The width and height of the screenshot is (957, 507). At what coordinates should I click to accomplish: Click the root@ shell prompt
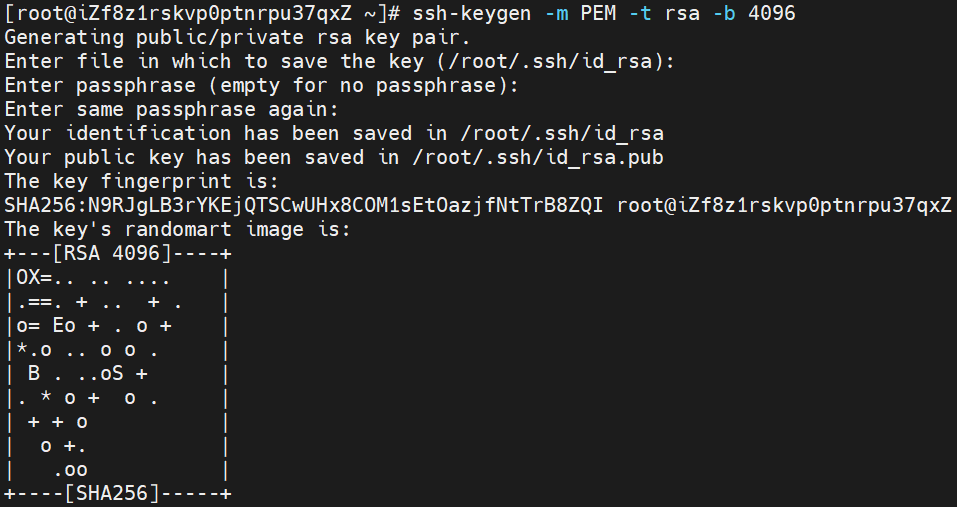click(x=203, y=13)
